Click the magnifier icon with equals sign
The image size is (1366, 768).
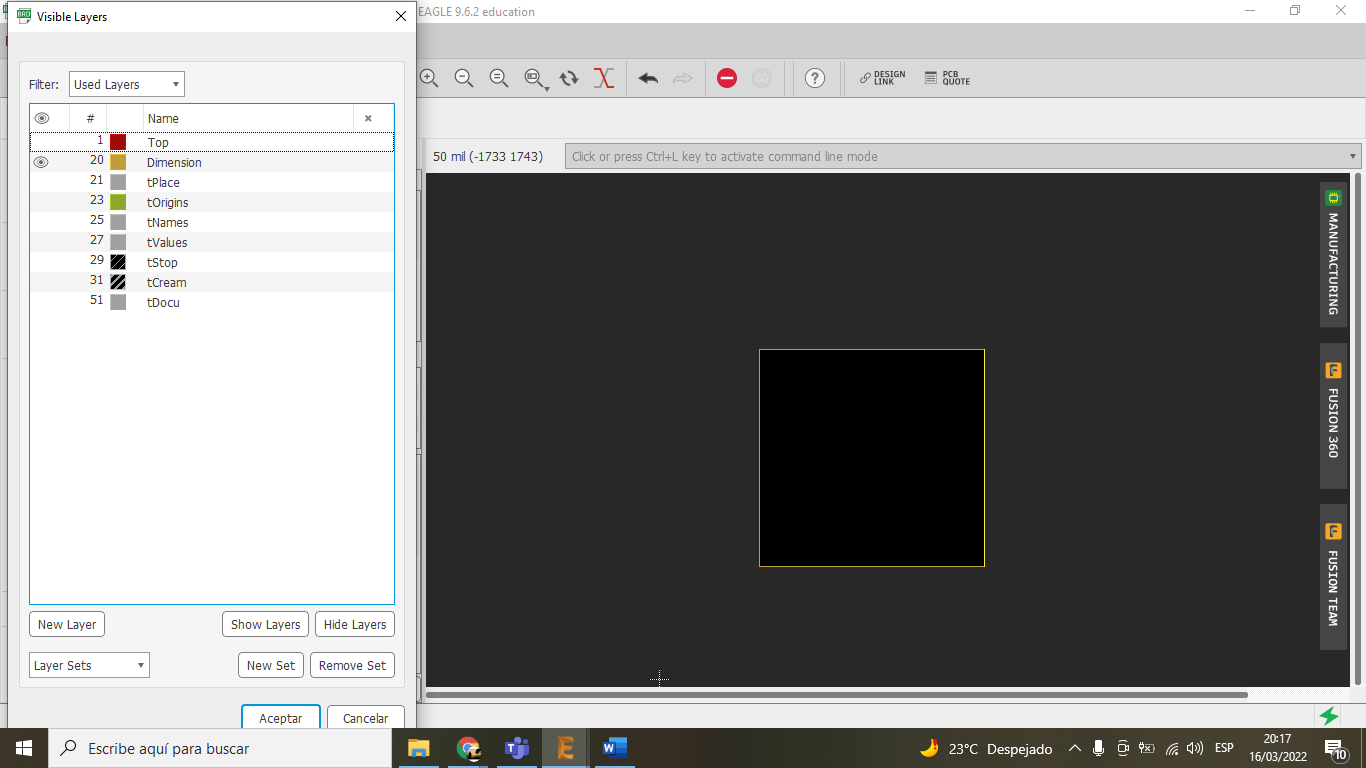499,78
